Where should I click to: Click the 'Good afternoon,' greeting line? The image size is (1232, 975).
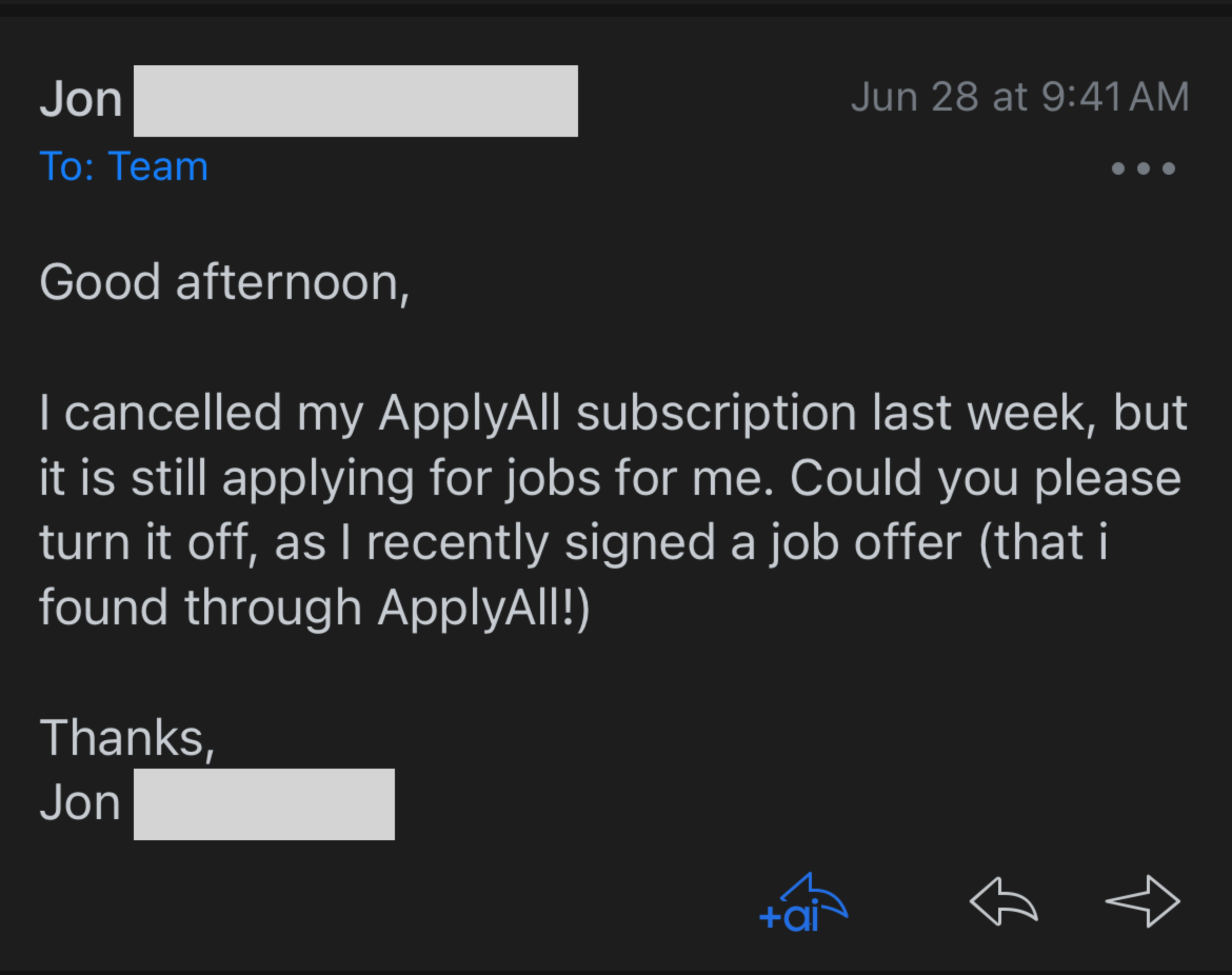225,283
